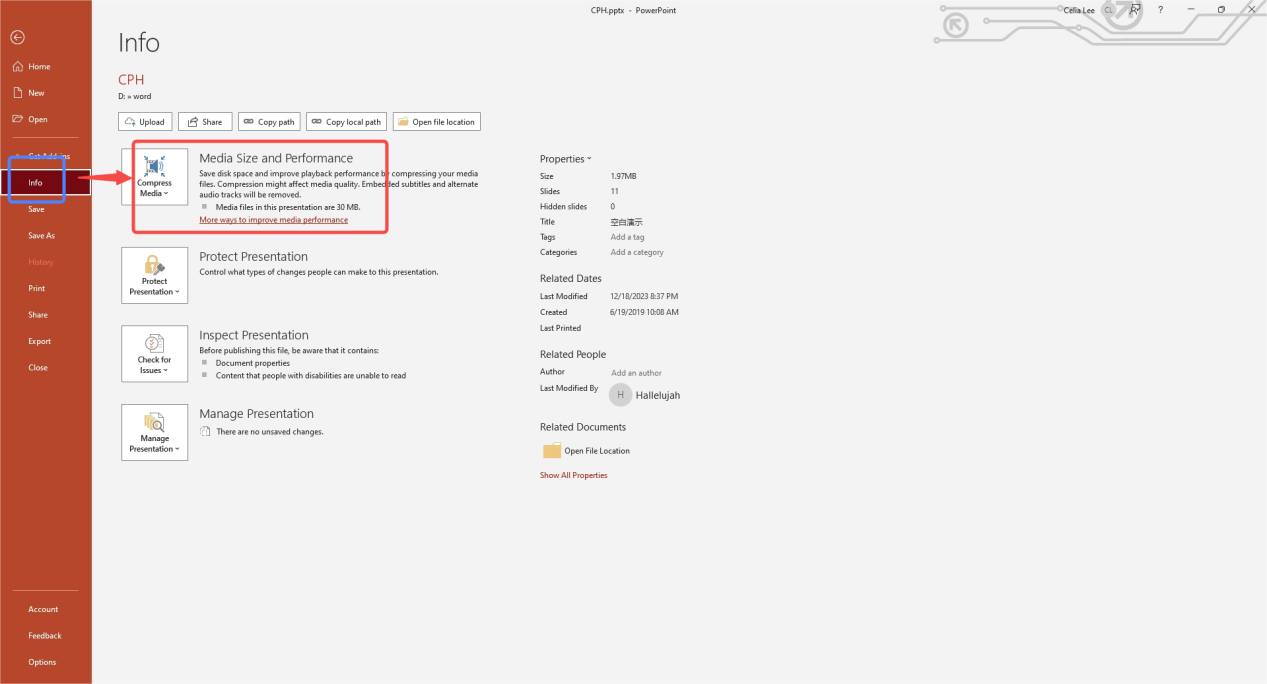Click the back arrow icon in sidebar

[17, 37]
